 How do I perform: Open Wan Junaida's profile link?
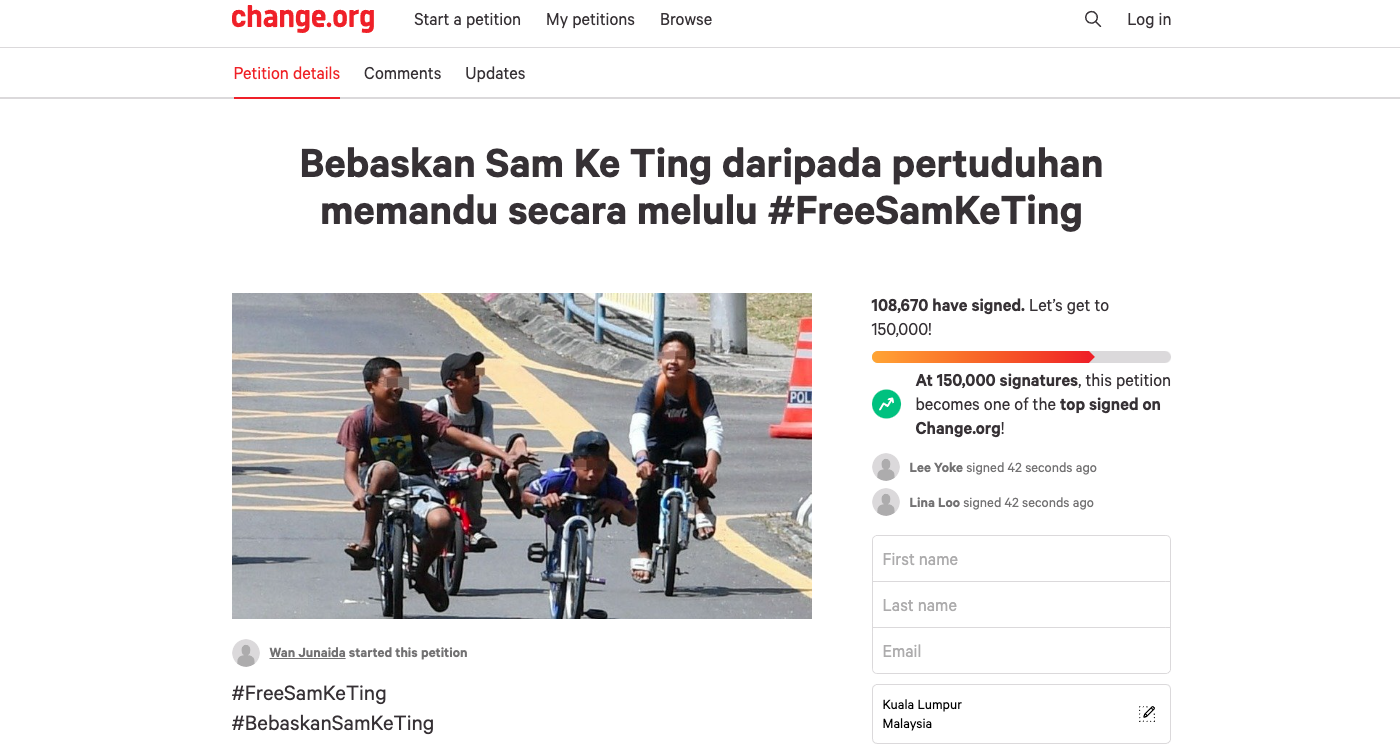pos(307,653)
